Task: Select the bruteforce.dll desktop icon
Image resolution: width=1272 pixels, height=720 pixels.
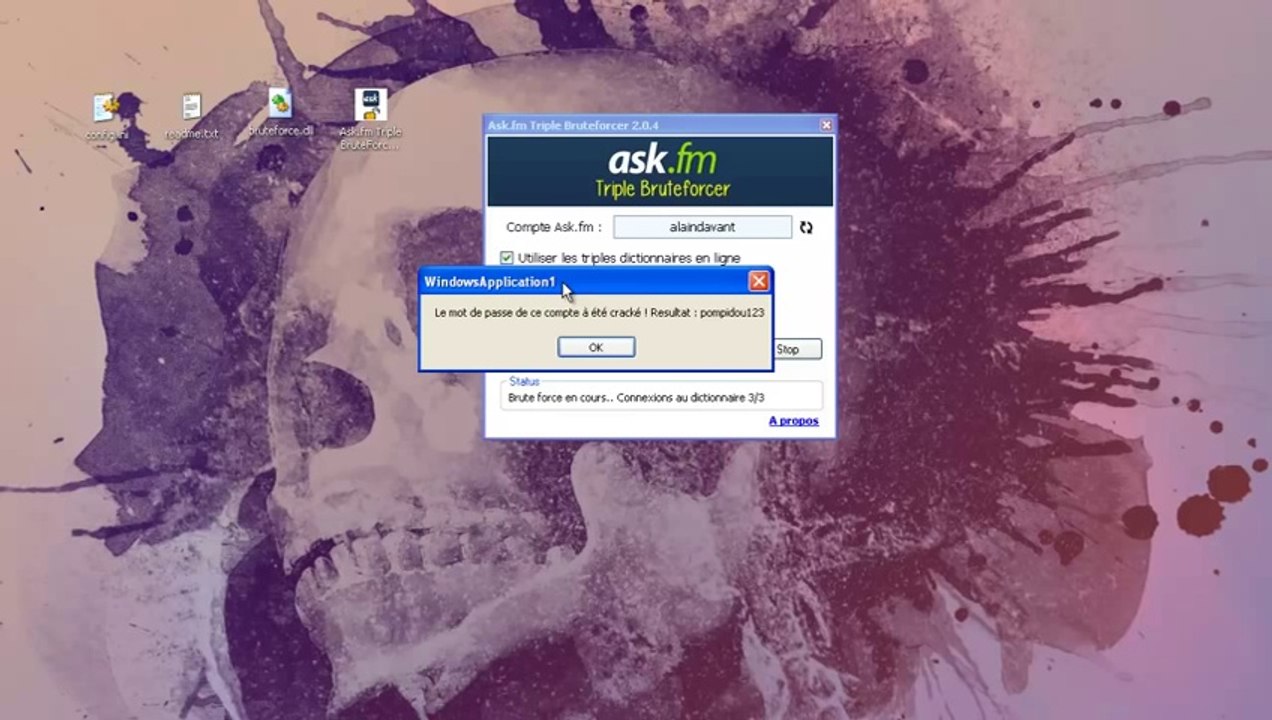Action: tap(280, 113)
